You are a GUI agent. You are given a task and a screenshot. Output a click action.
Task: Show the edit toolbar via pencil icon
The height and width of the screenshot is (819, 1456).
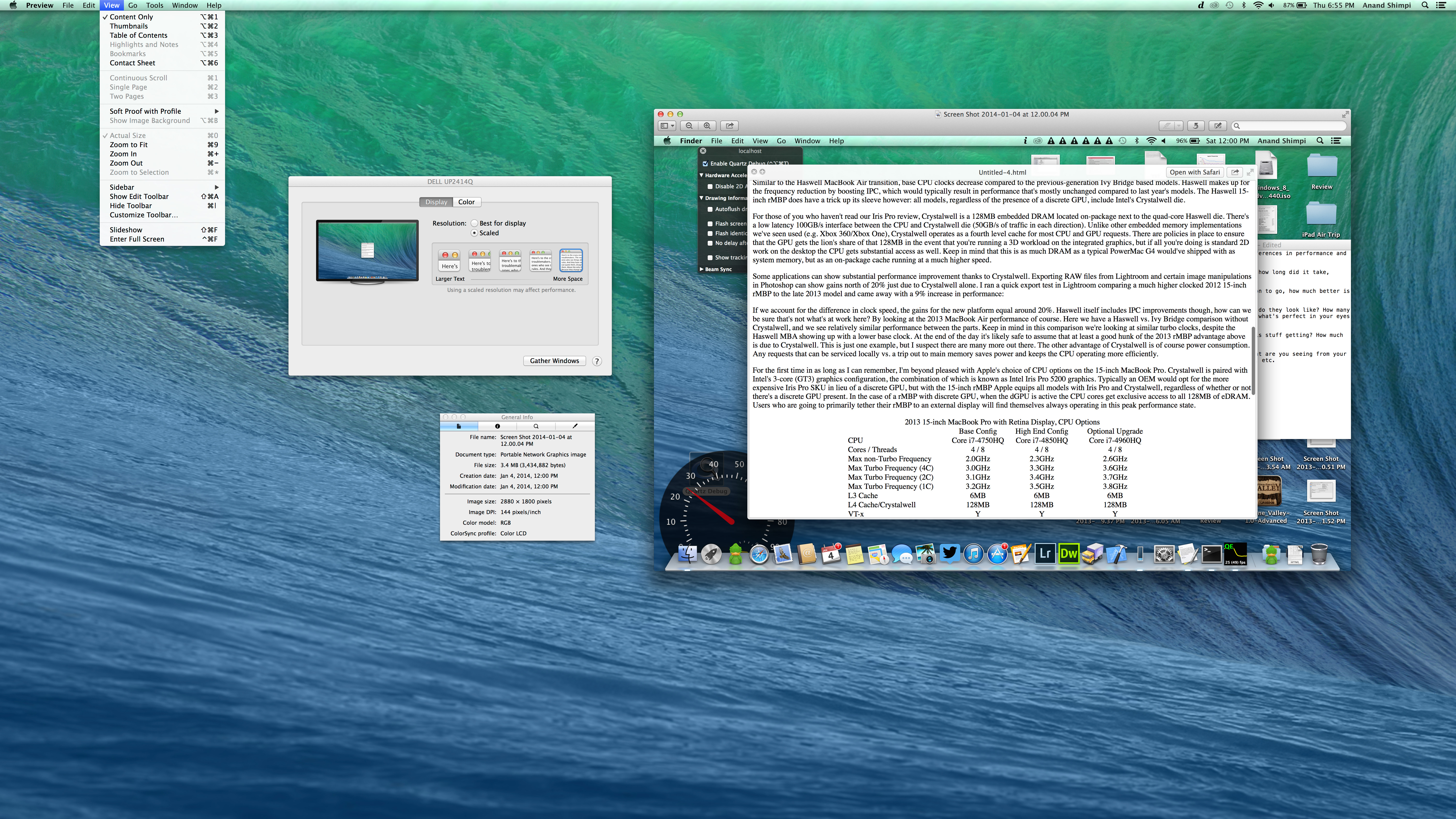pyautogui.click(x=1218, y=126)
